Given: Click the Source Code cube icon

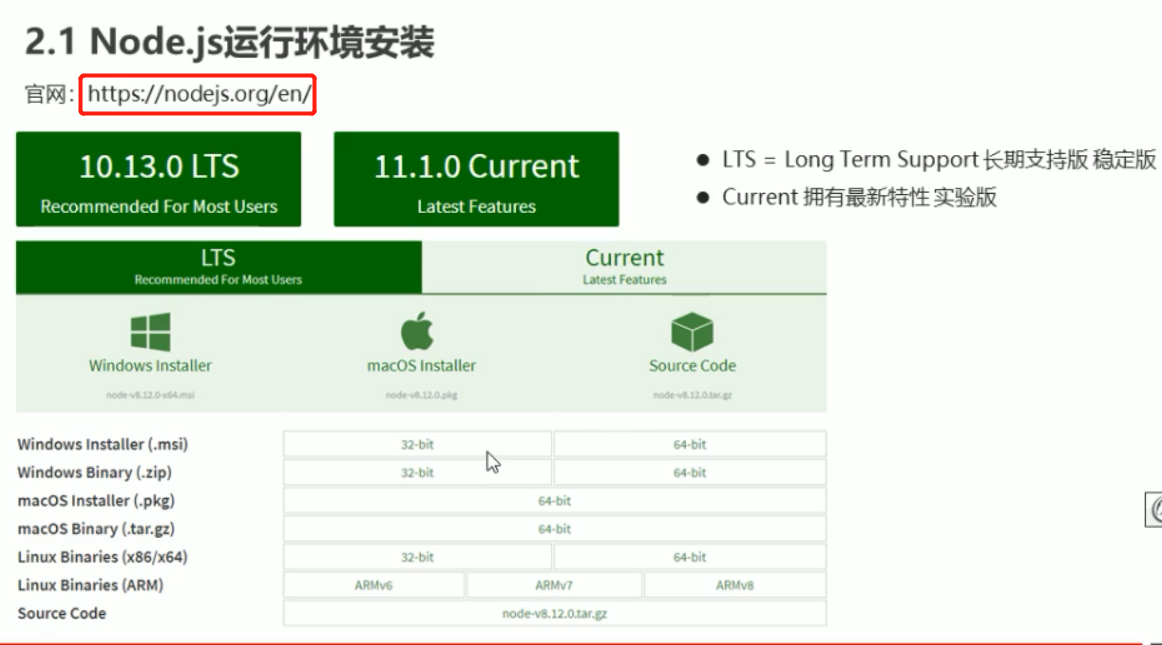Looking at the screenshot, I should click(692, 331).
